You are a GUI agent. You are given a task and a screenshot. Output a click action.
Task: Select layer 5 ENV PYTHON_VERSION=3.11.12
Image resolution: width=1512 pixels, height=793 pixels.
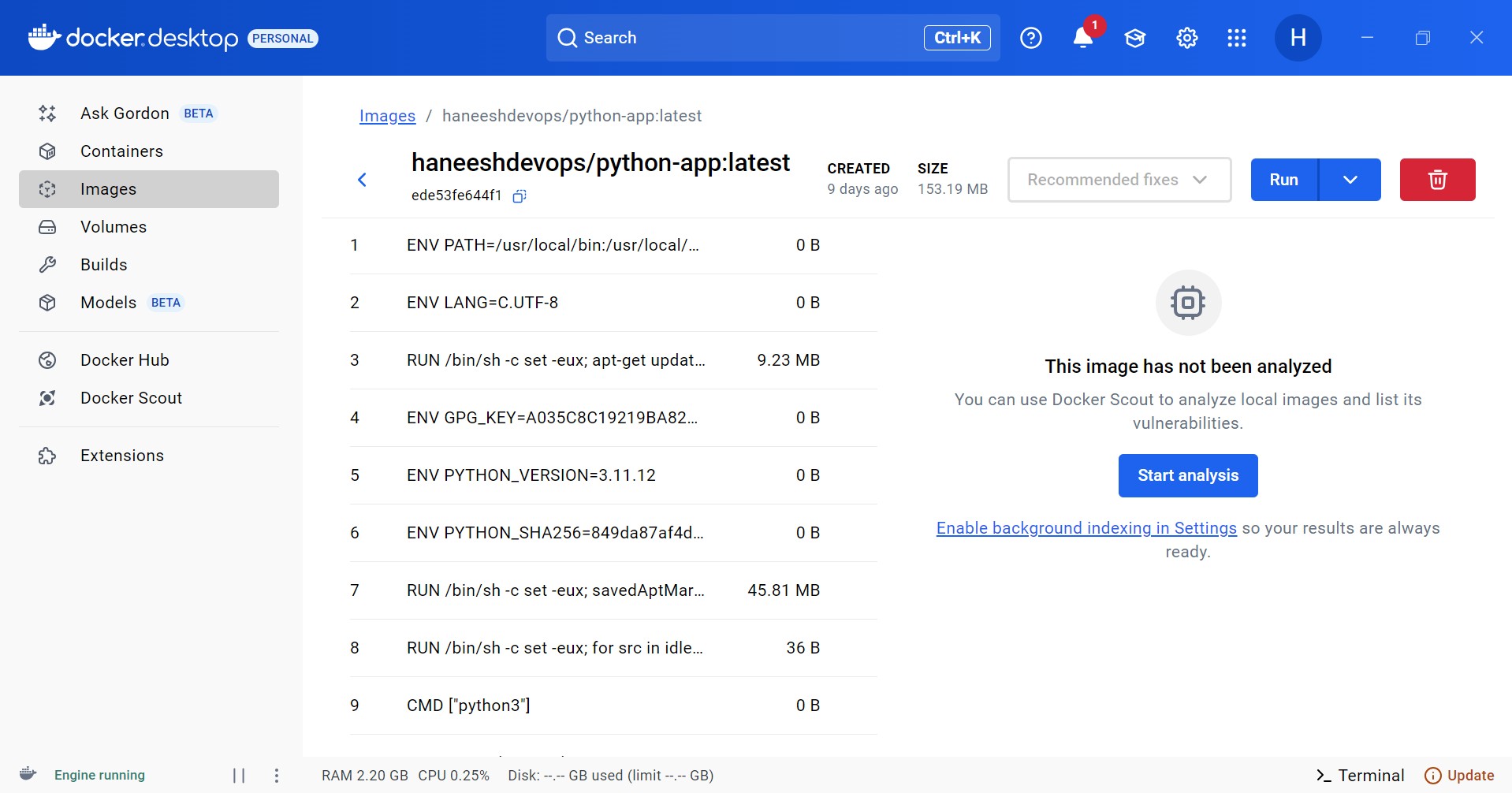click(x=613, y=475)
